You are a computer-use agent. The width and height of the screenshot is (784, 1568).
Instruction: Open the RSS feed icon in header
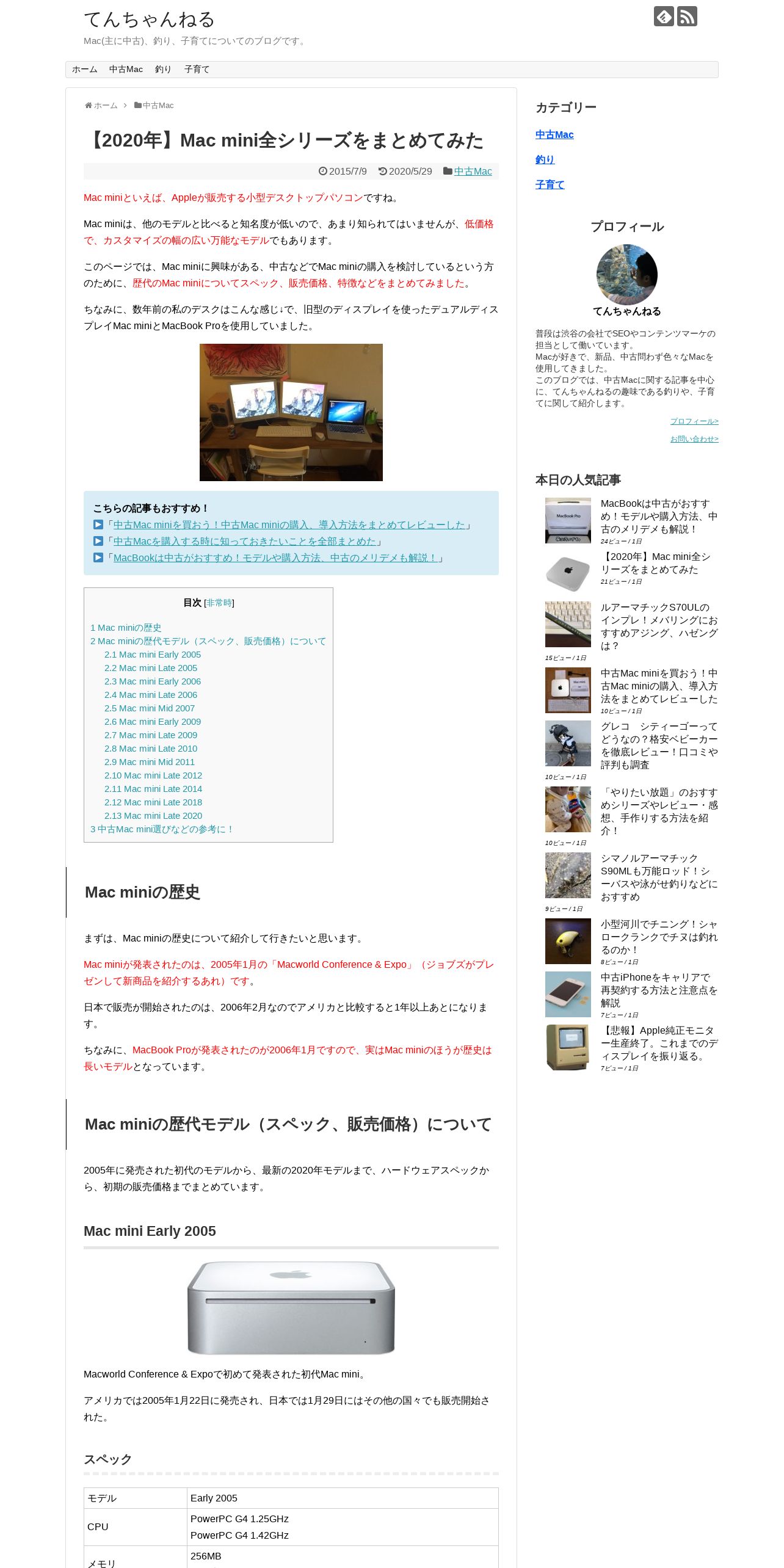coord(687,16)
